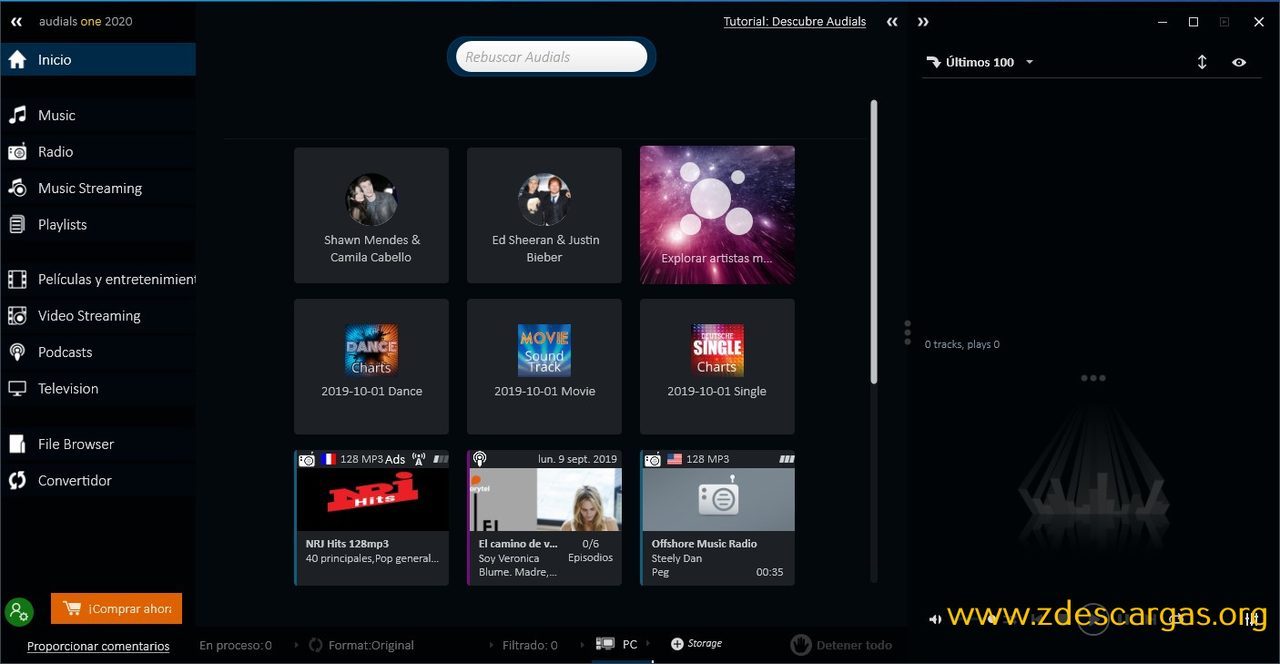Open the Últimos 100 dropdown

click(980, 62)
